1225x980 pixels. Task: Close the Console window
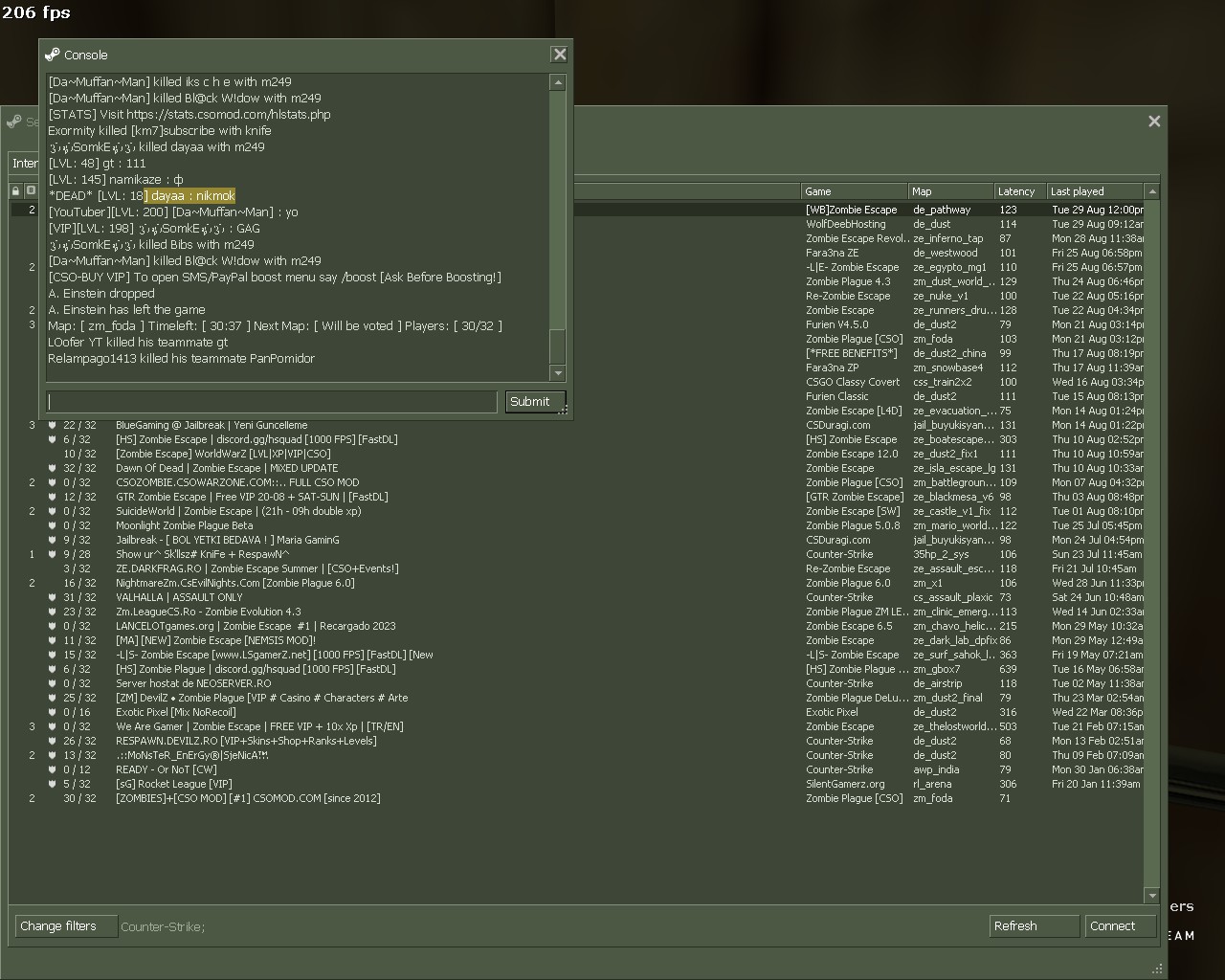click(560, 55)
